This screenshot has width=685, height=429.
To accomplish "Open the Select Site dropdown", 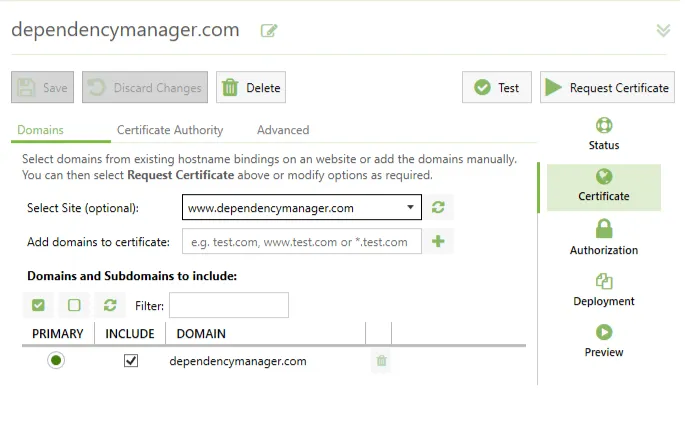I will coord(302,208).
